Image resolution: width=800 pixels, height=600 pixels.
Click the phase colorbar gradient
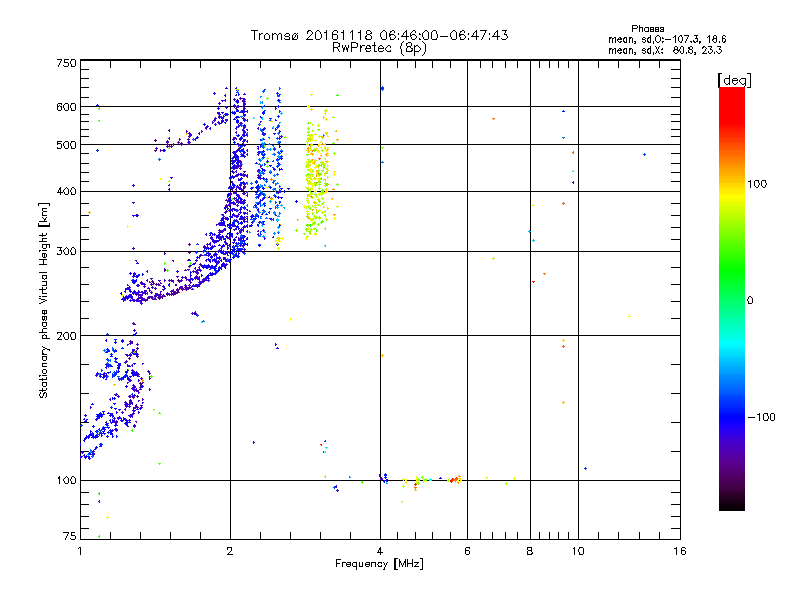tap(732, 298)
